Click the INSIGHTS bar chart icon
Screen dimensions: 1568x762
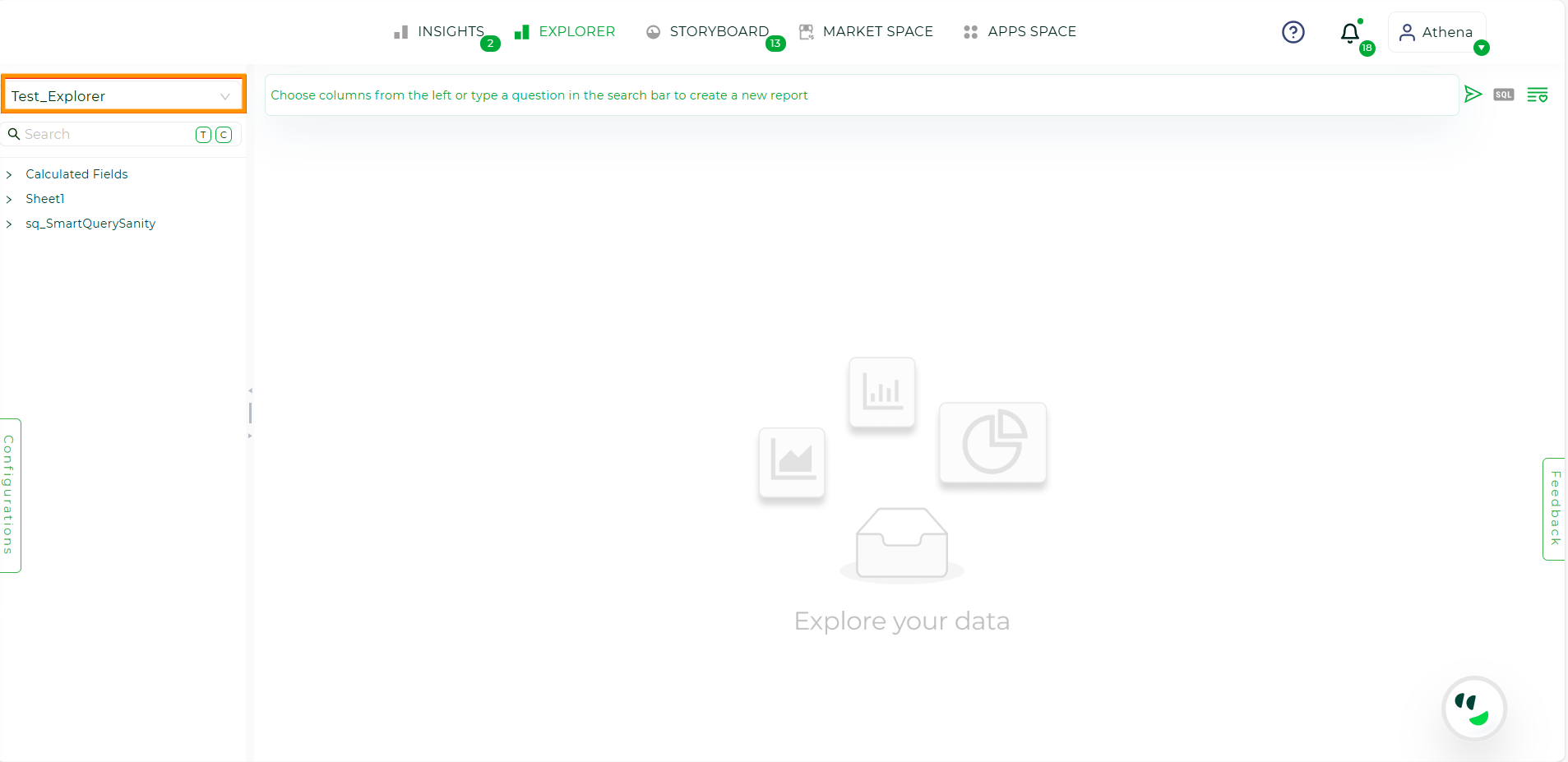click(400, 31)
